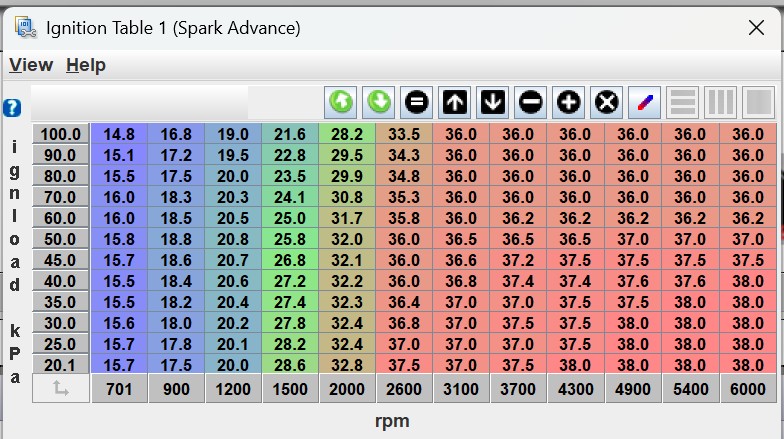
Task: Click the black minus circle icon
Action: 530,102
